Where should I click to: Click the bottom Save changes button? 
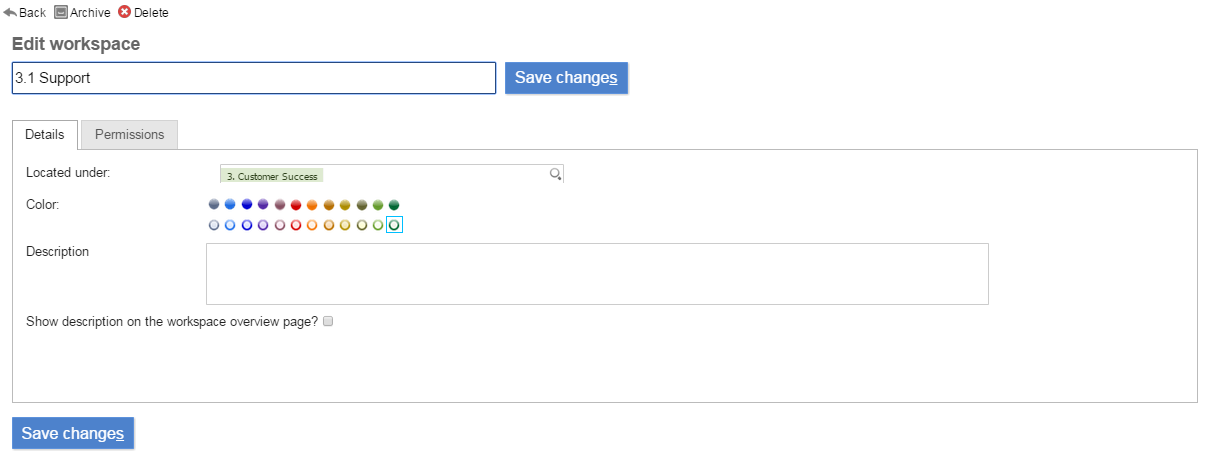click(73, 433)
